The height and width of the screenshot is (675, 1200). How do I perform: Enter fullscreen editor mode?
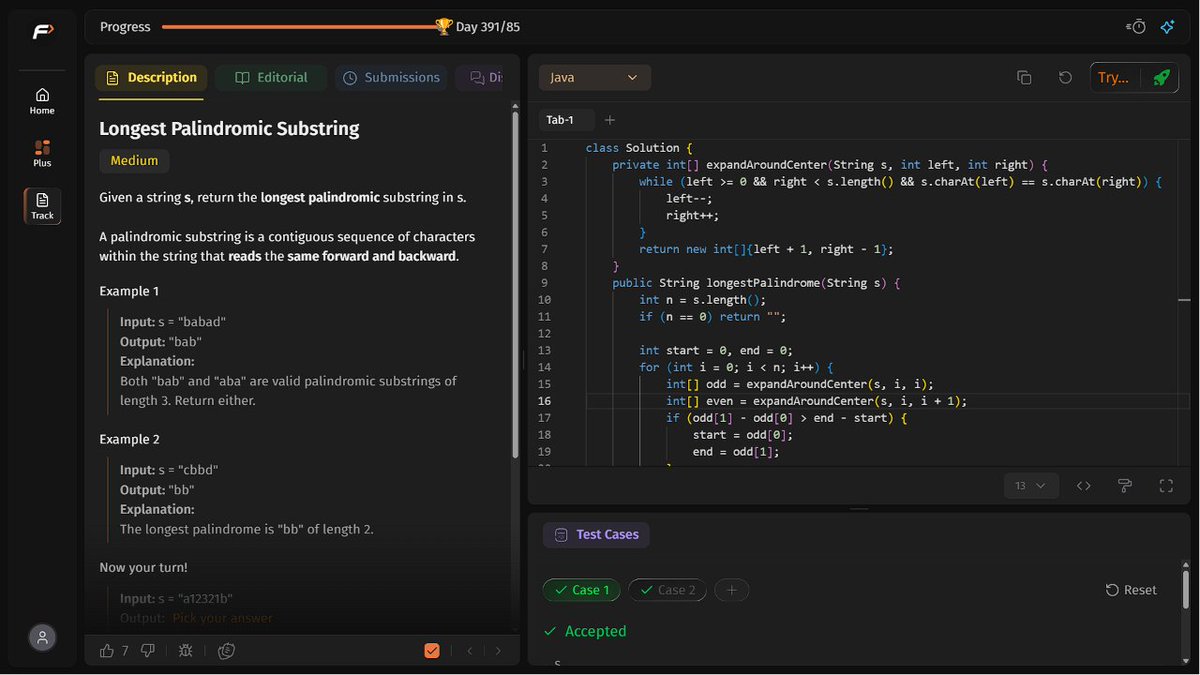1166,486
